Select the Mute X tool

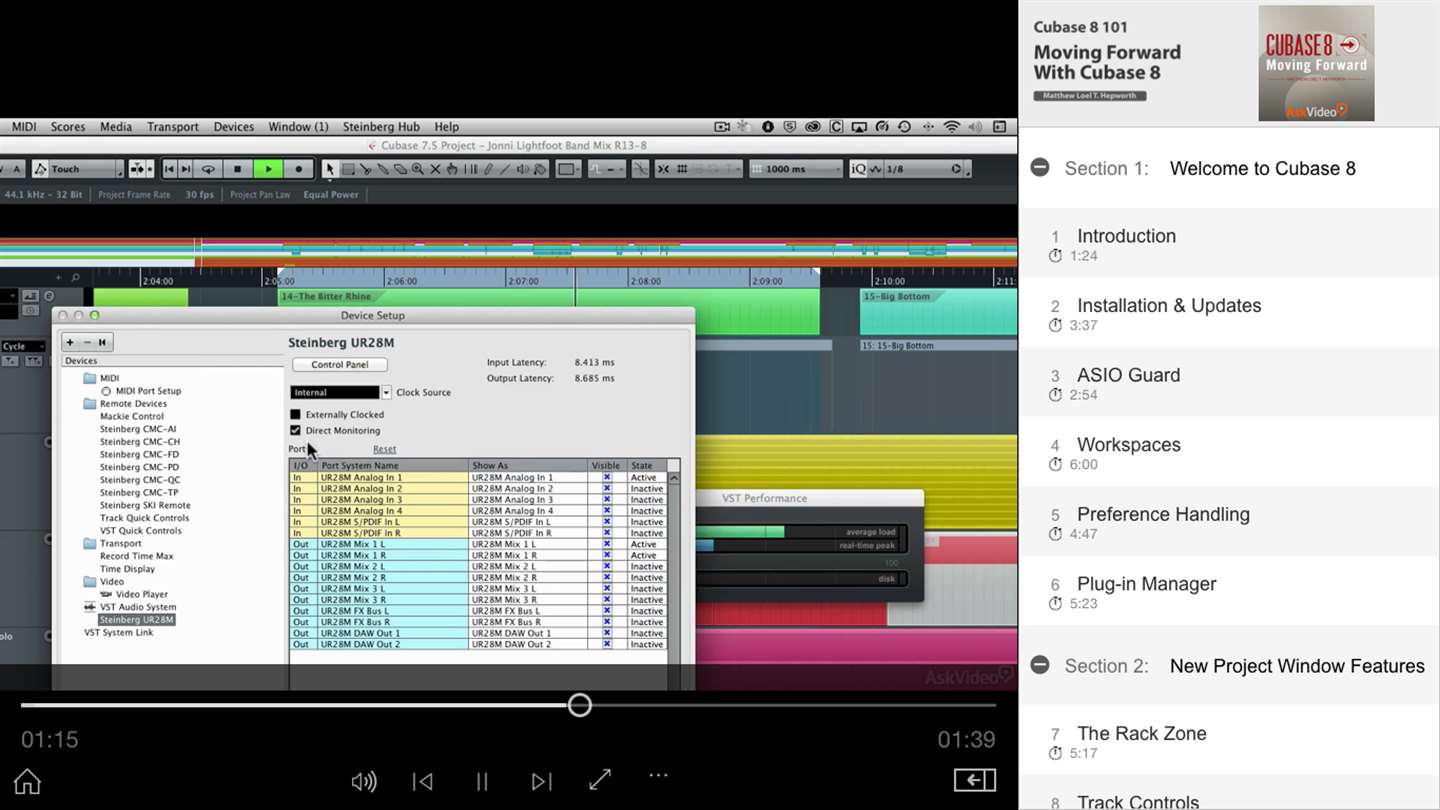[435, 169]
